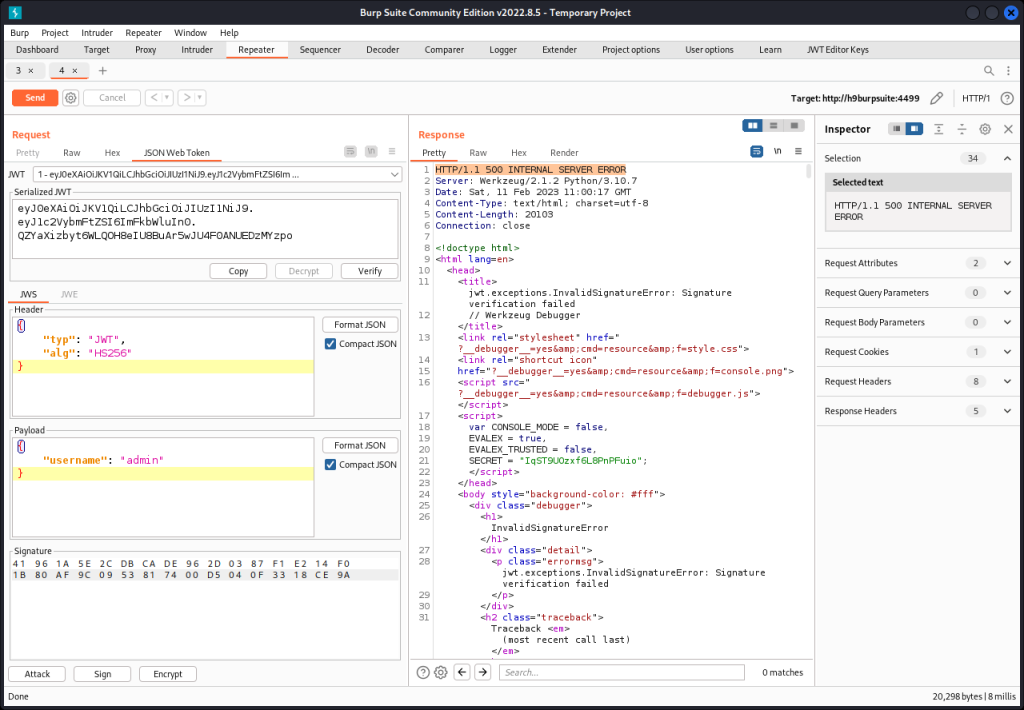
Task: Add a new Repeater tab with the plus icon
Action: click(103, 71)
